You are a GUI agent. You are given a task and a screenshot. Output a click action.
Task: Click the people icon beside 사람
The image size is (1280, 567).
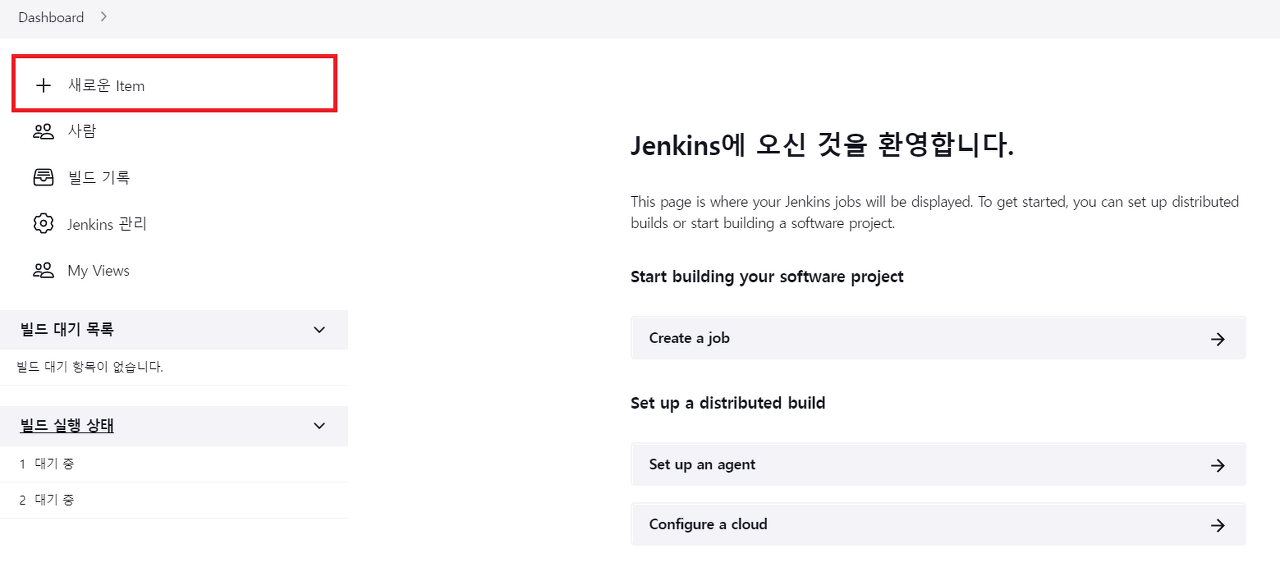pos(43,131)
